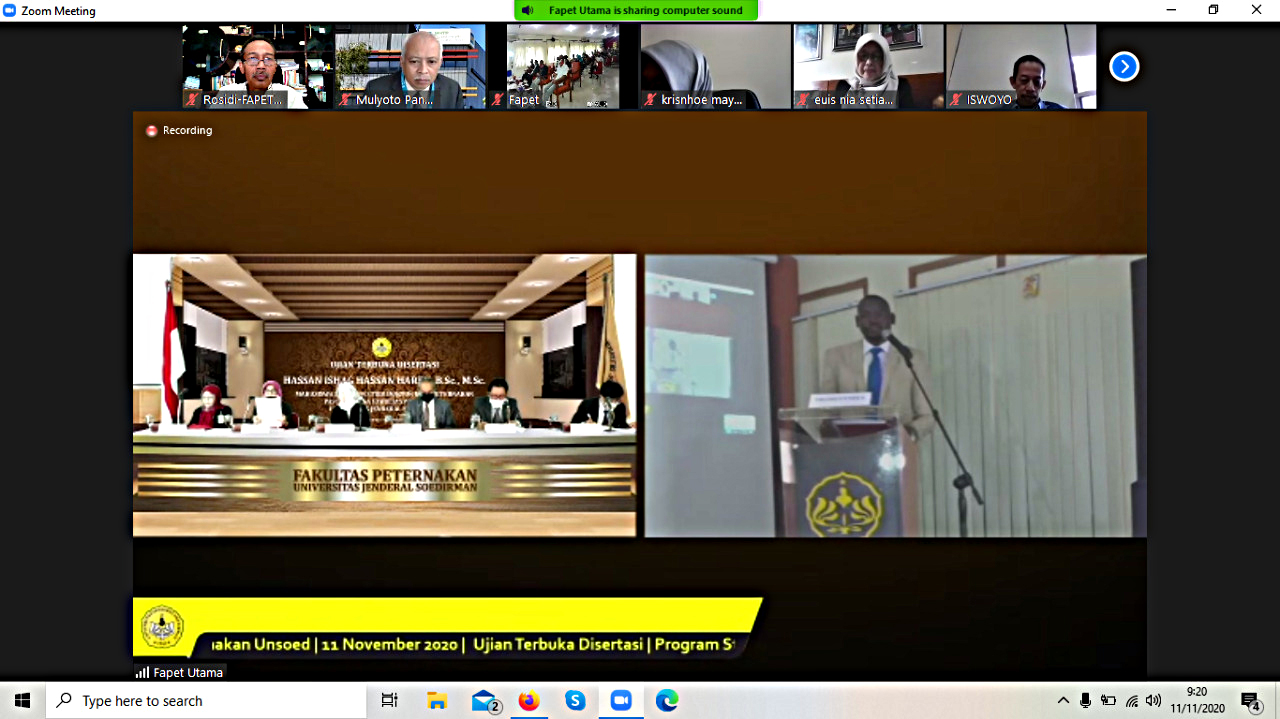The width and height of the screenshot is (1280, 719).
Task: Select Rosidi-FAPET participant video thumbnail
Action: click(258, 66)
